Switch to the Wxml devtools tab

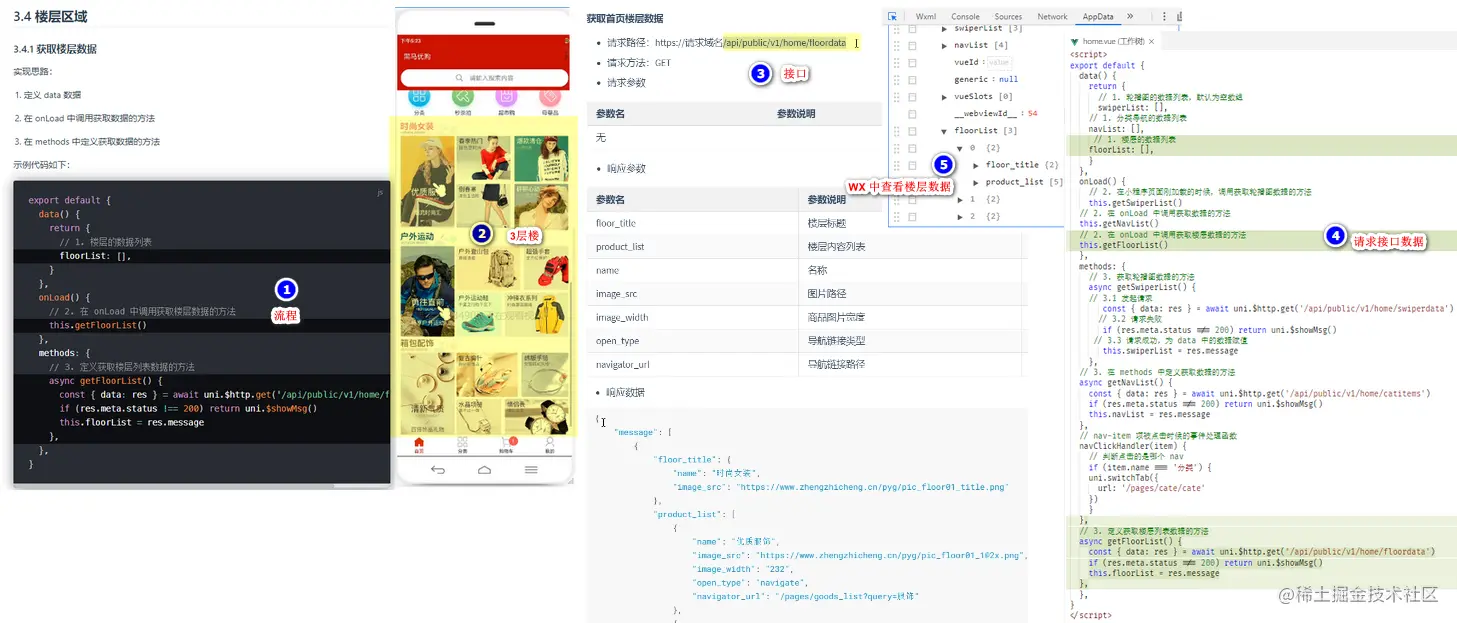[x=926, y=17]
